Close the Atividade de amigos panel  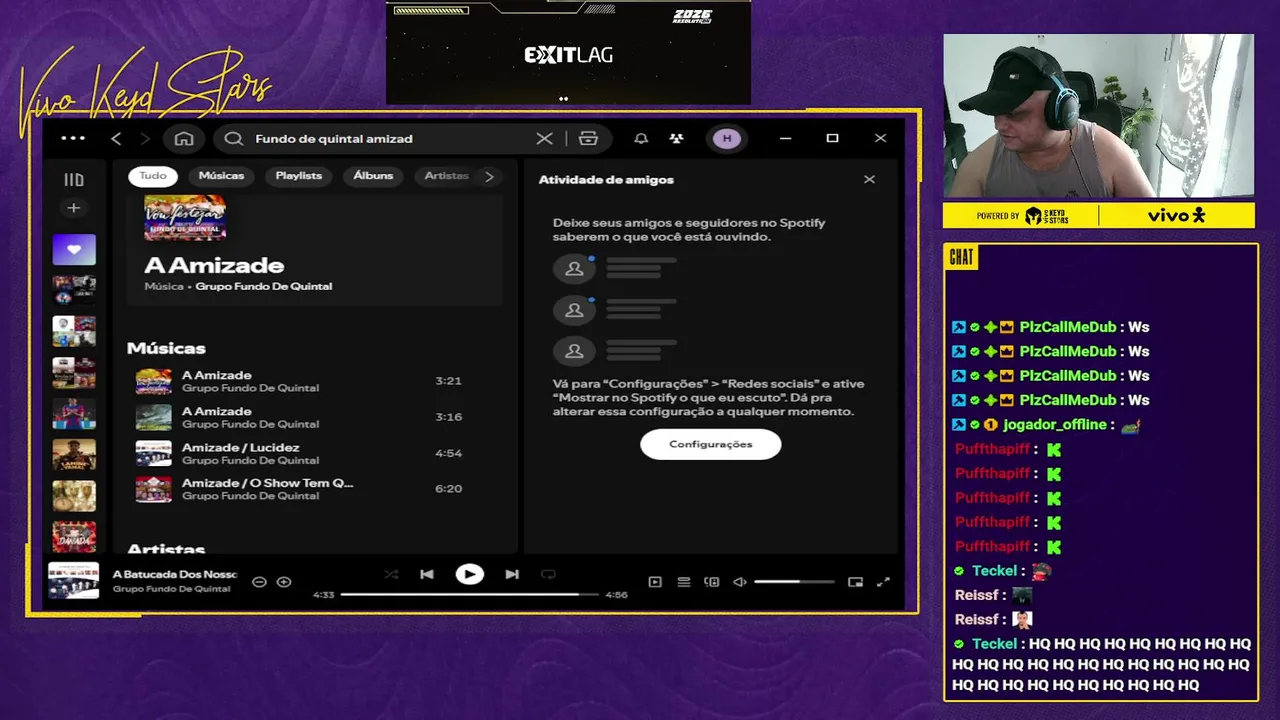pos(869,179)
